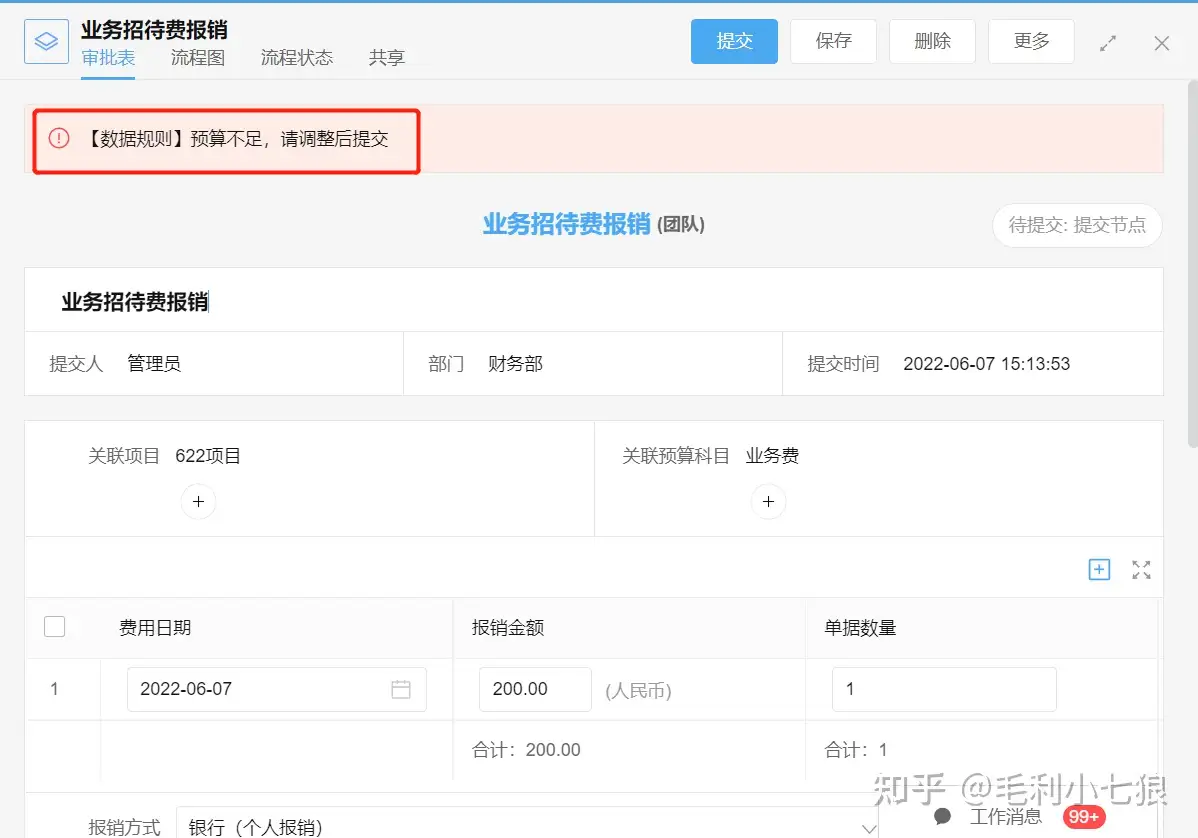
Task: Expand the dialog with the fullscreen arrows icon
Action: tap(1108, 44)
